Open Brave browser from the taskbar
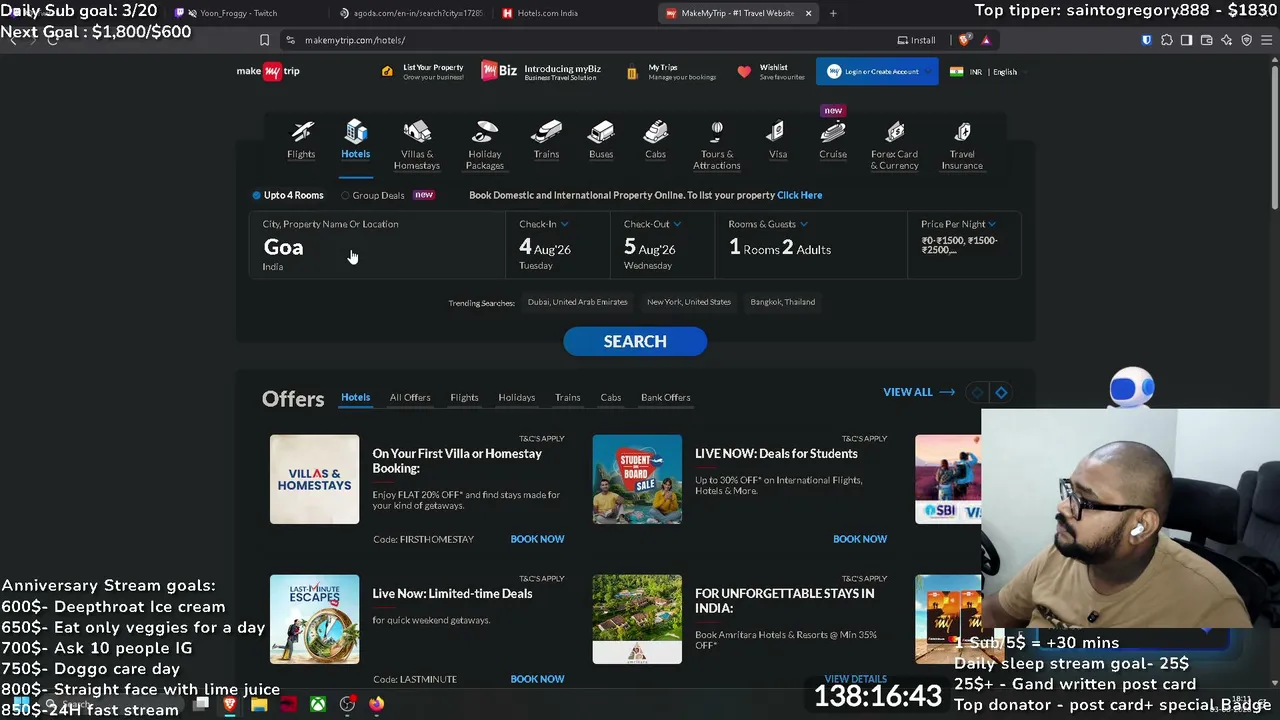The image size is (1280, 720). tap(230, 704)
